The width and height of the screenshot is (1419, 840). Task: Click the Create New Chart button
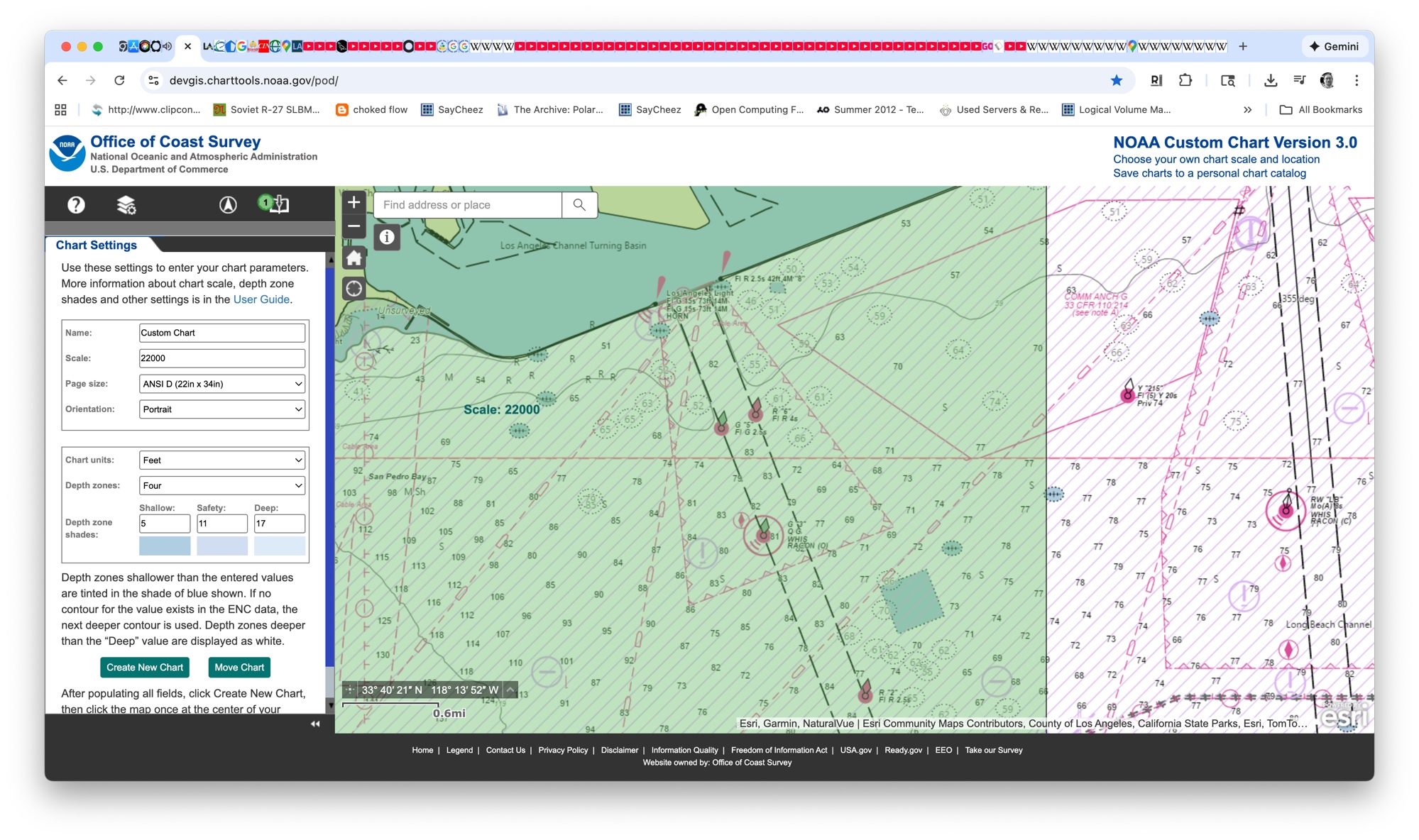tap(145, 668)
